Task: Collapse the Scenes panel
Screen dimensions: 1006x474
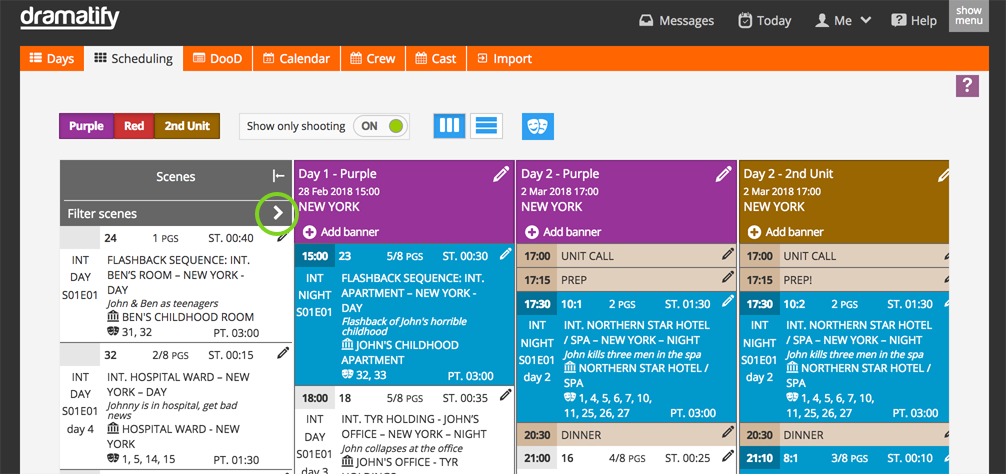Action: (x=279, y=176)
